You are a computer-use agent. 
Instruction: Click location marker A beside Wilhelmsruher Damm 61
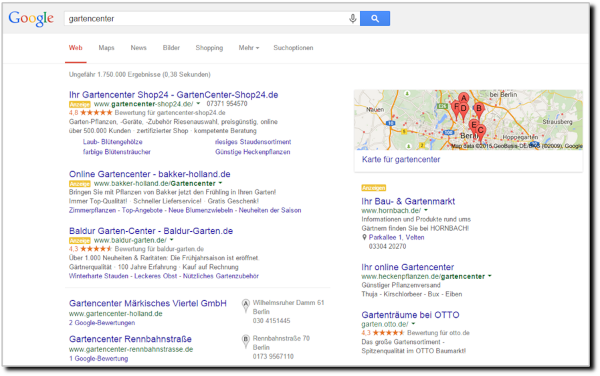click(246, 305)
